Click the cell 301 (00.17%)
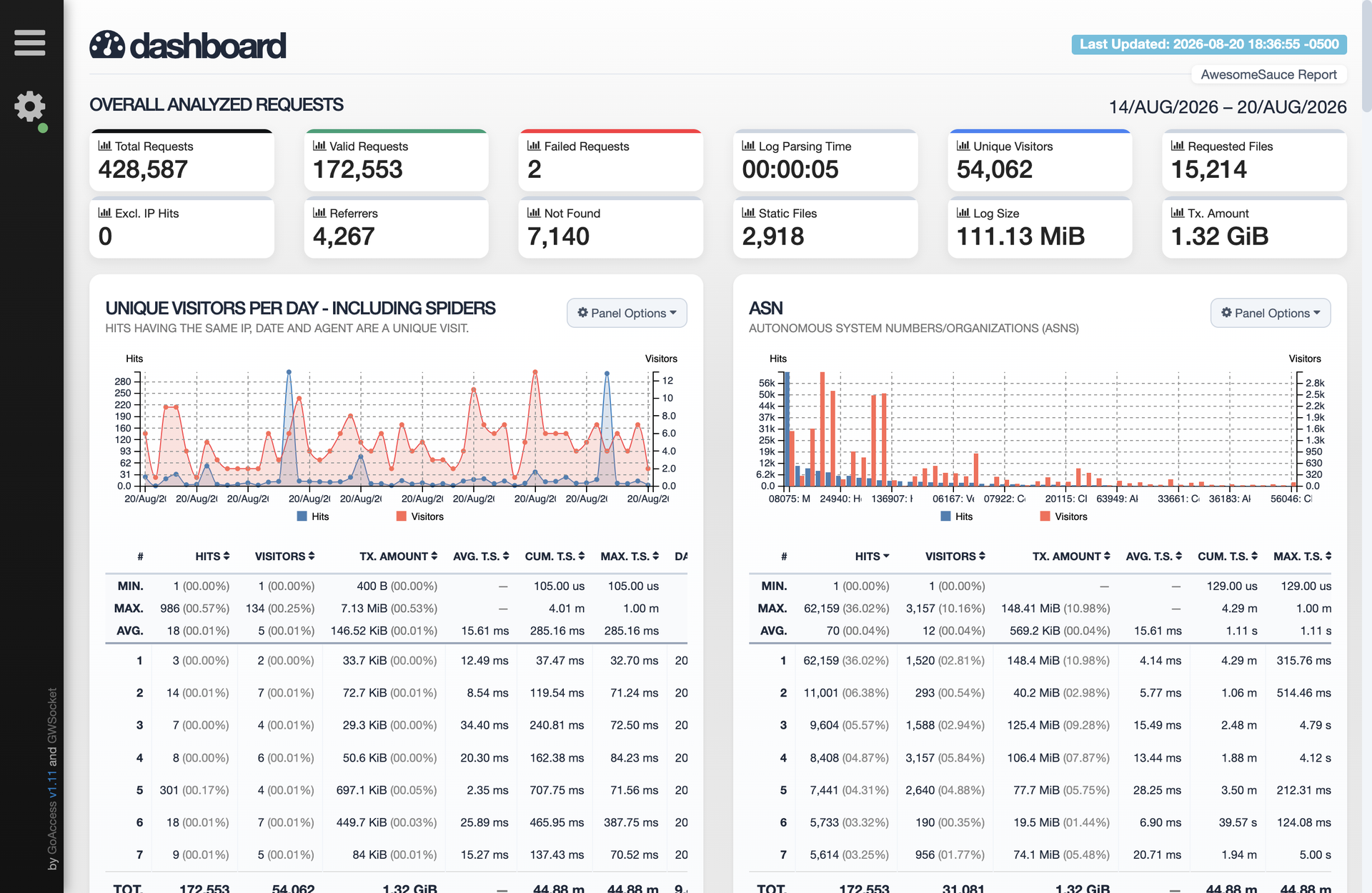This screenshot has height=893, width=1372. pos(194,790)
